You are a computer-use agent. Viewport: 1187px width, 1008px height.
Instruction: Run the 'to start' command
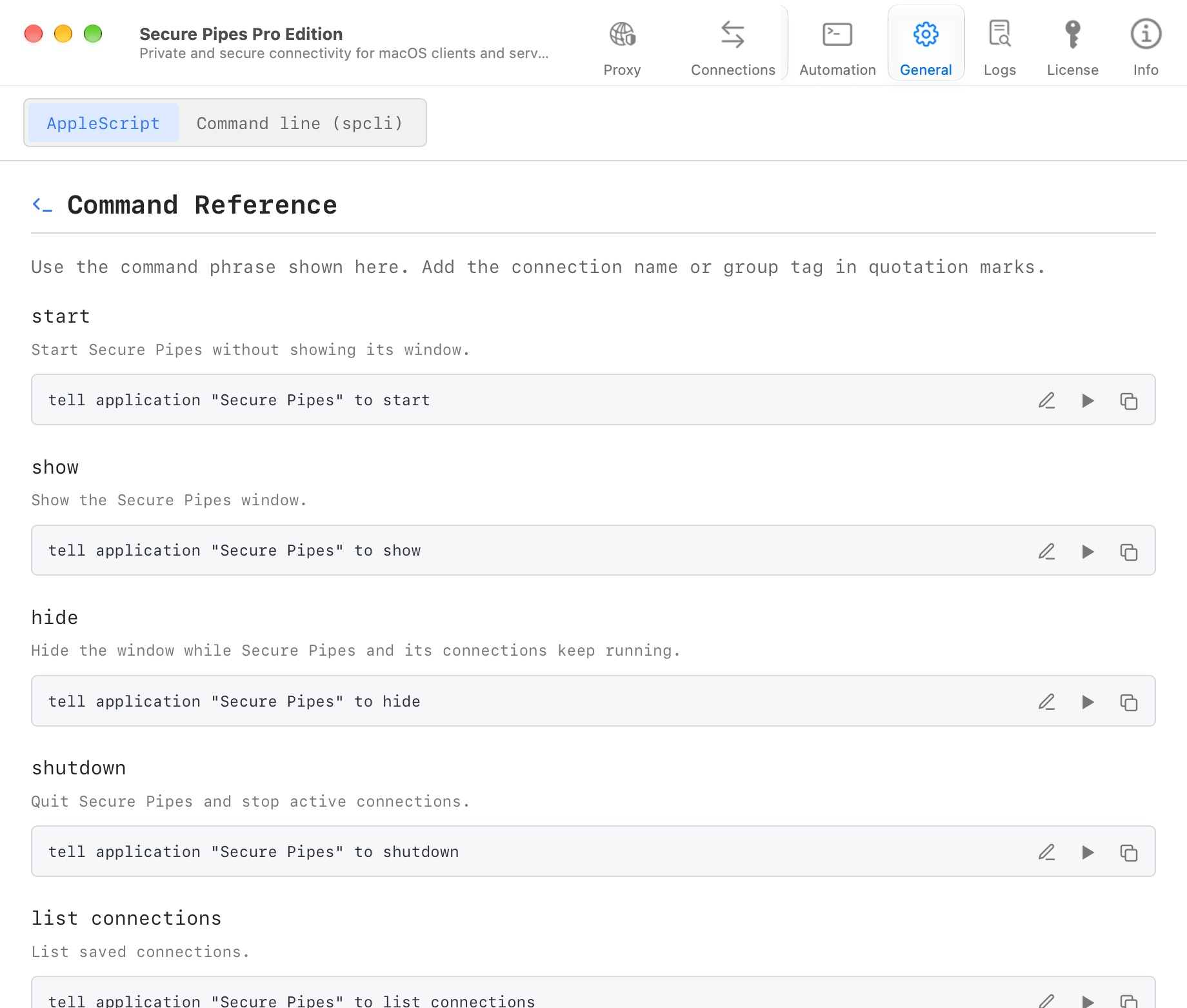[1088, 400]
